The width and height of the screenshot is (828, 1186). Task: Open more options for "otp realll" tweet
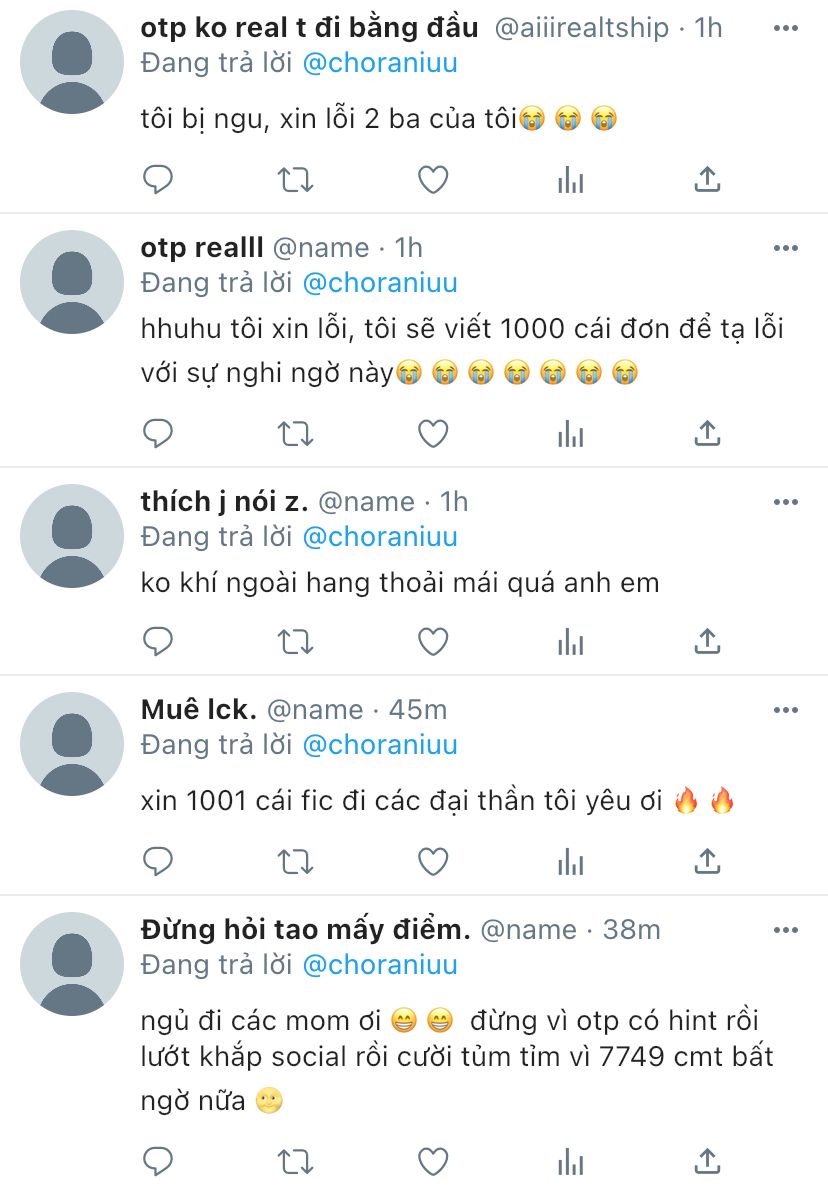[786, 248]
